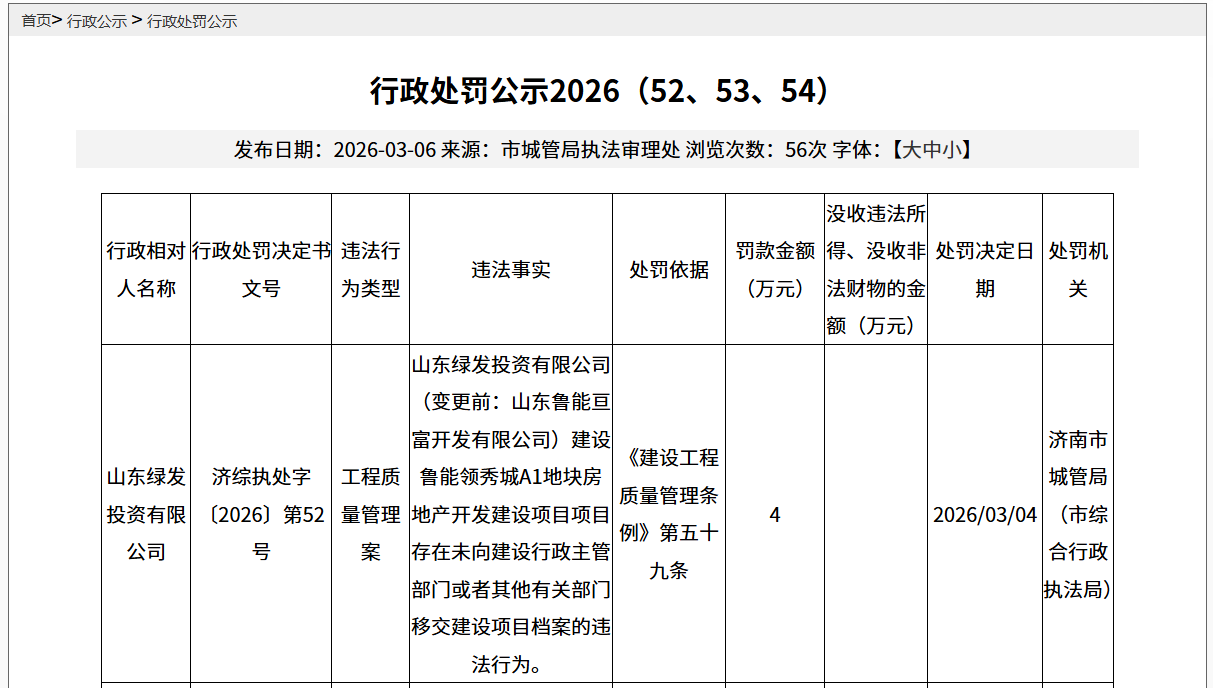Viewport: 1213px width, 688px height.
Task: Select the 行政处罚决定书文号 column header
Action: click(x=261, y=270)
